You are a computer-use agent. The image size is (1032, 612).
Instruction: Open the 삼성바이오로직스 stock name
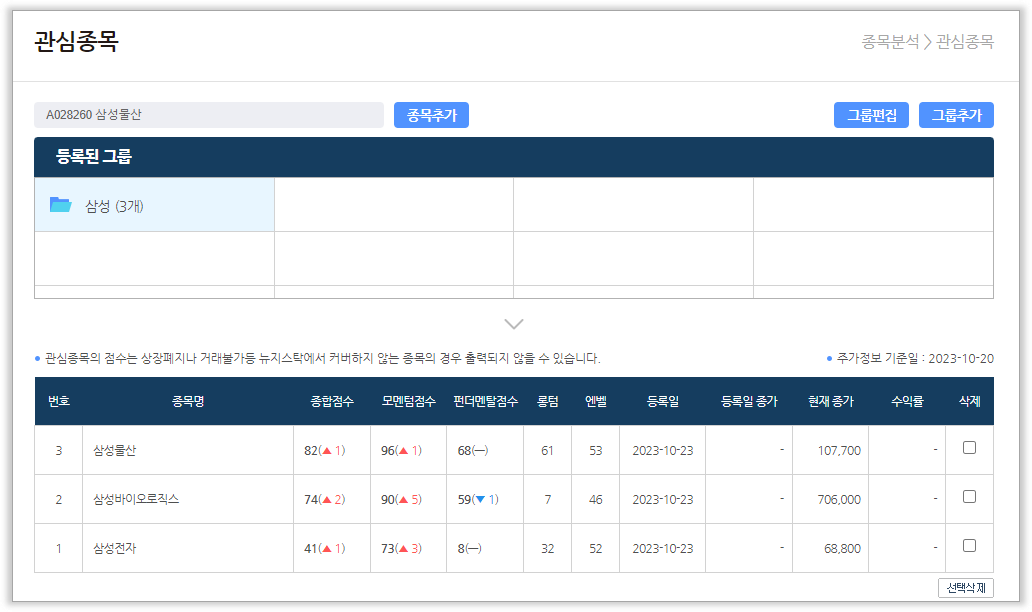tap(135, 499)
